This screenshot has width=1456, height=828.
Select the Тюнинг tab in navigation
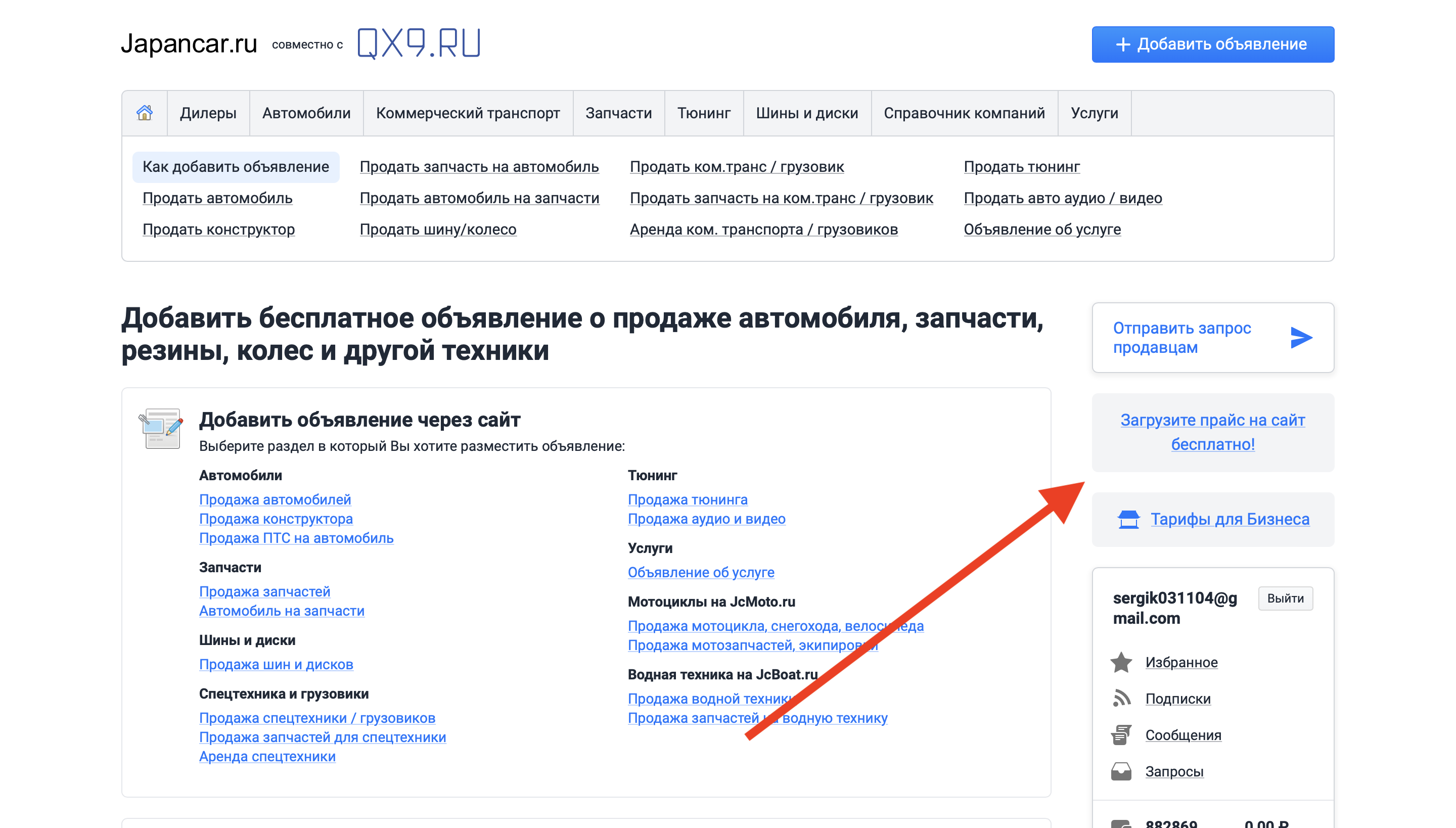point(704,113)
